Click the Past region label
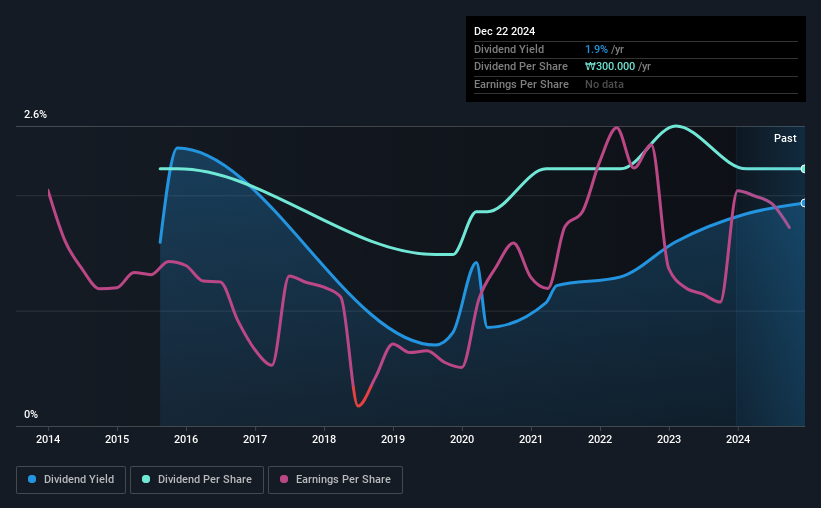The image size is (821, 508). 785,138
